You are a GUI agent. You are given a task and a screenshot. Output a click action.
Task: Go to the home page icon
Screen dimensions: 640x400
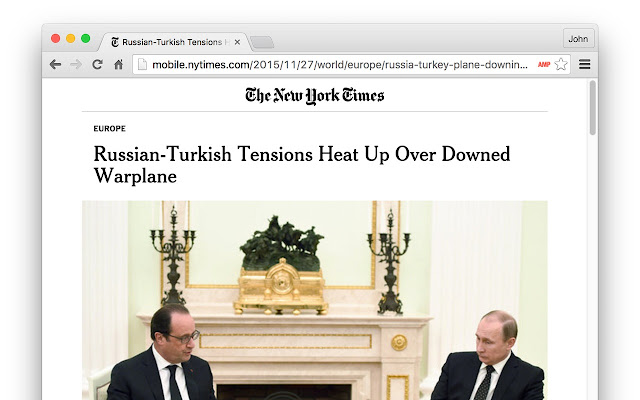118,64
